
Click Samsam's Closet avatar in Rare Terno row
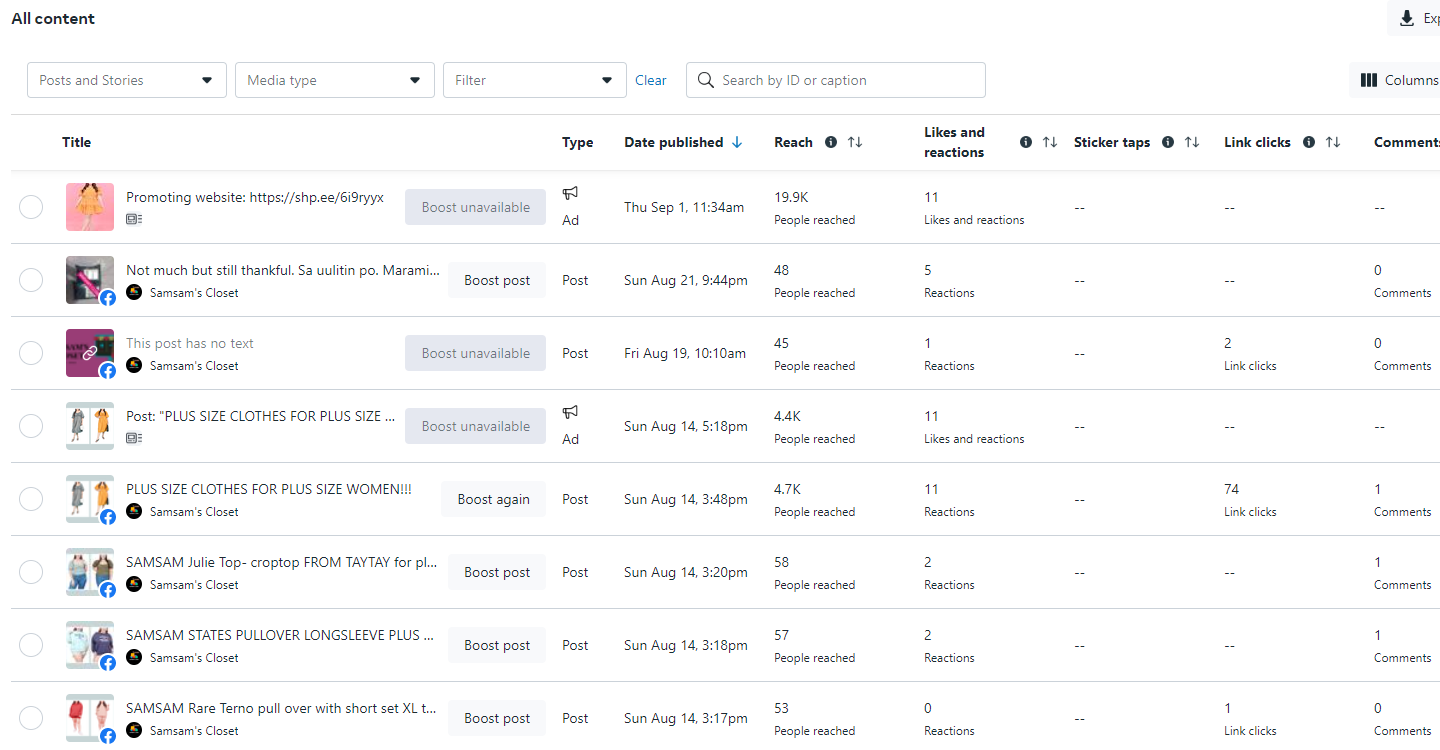pyautogui.click(x=134, y=730)
